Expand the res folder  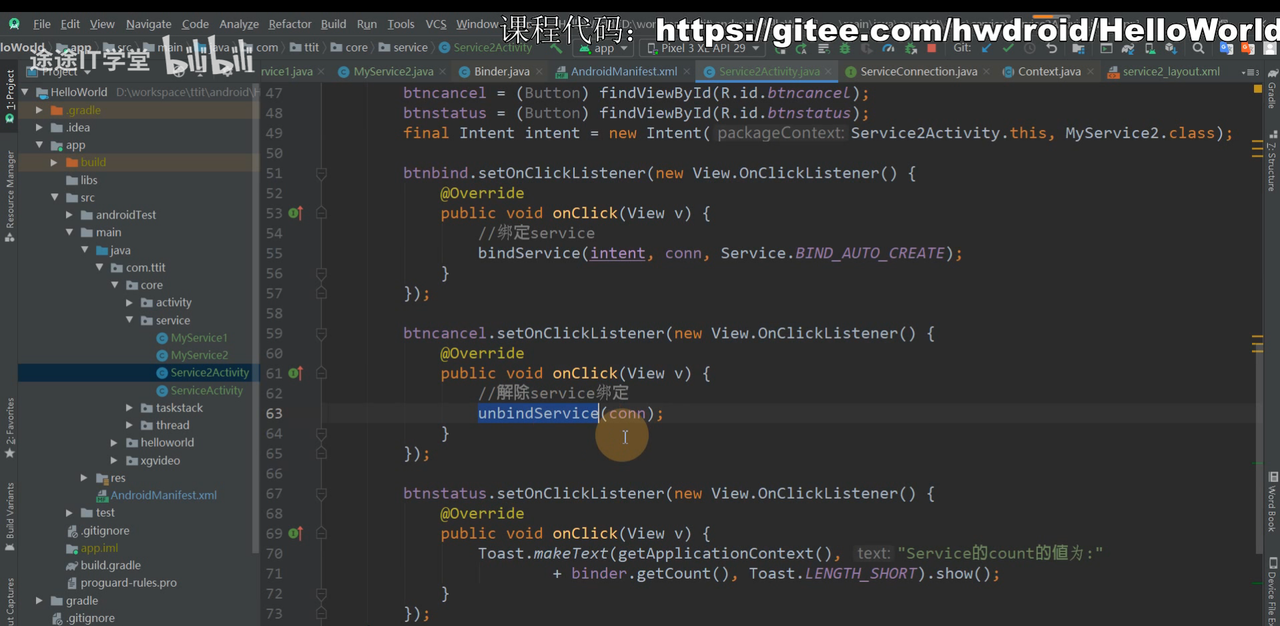tap(85, 478)
